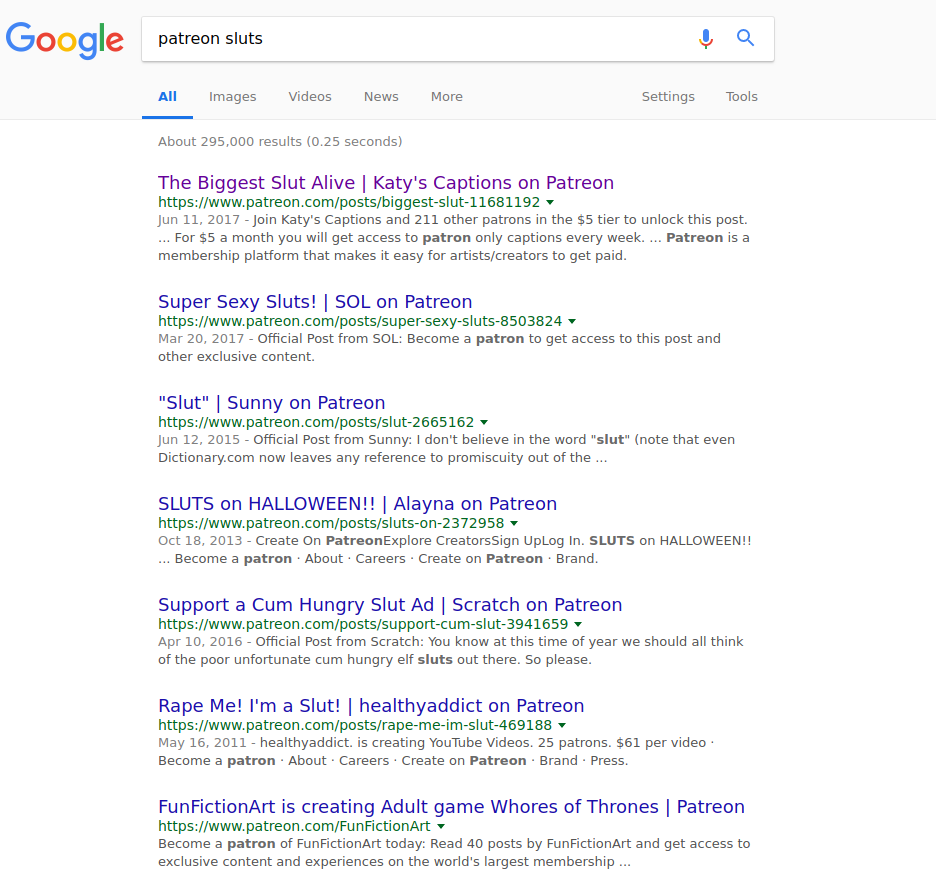Expand arrow next to Katy's Captions URL

550,202
